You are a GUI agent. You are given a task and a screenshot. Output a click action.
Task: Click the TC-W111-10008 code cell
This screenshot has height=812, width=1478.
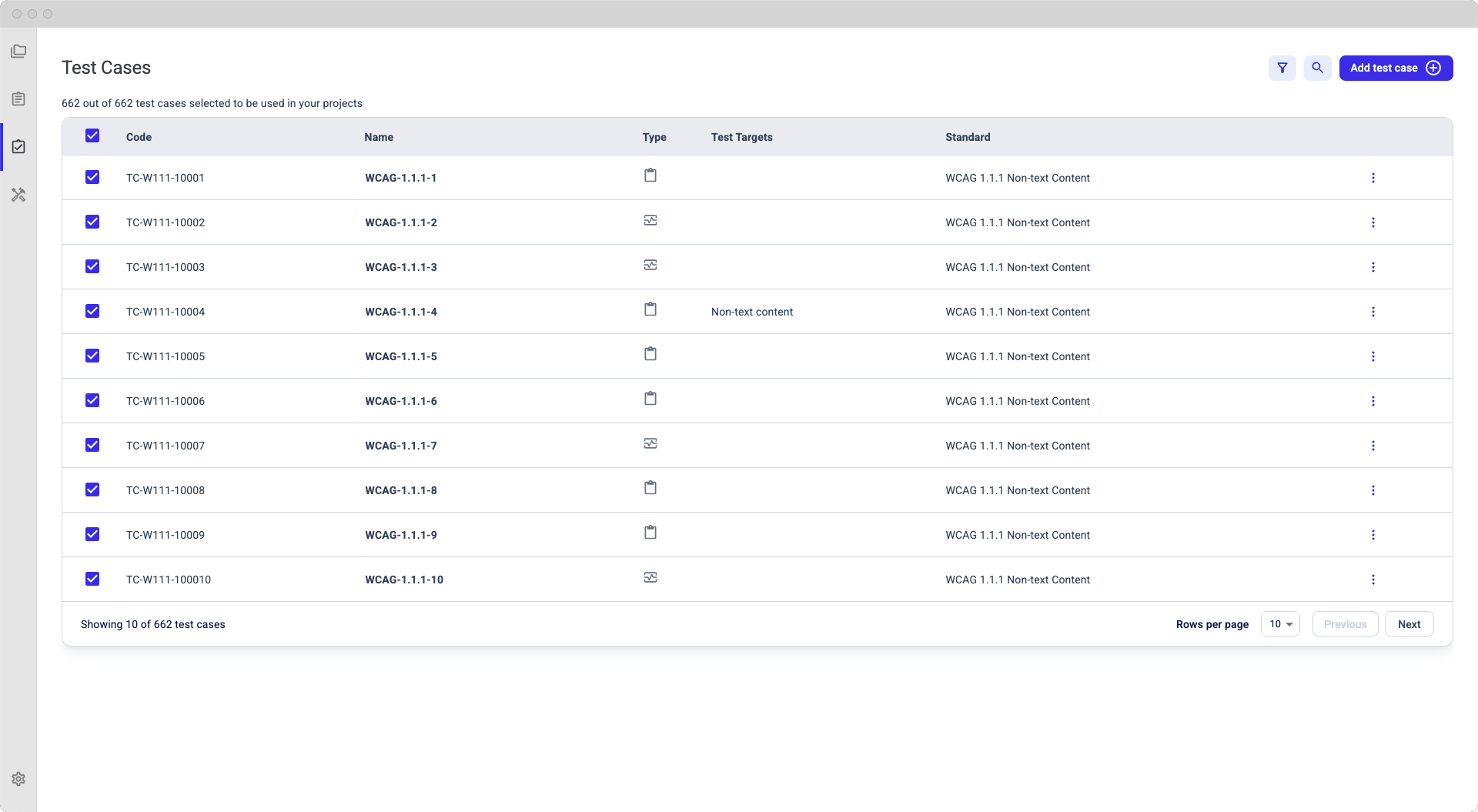(166, 490)
